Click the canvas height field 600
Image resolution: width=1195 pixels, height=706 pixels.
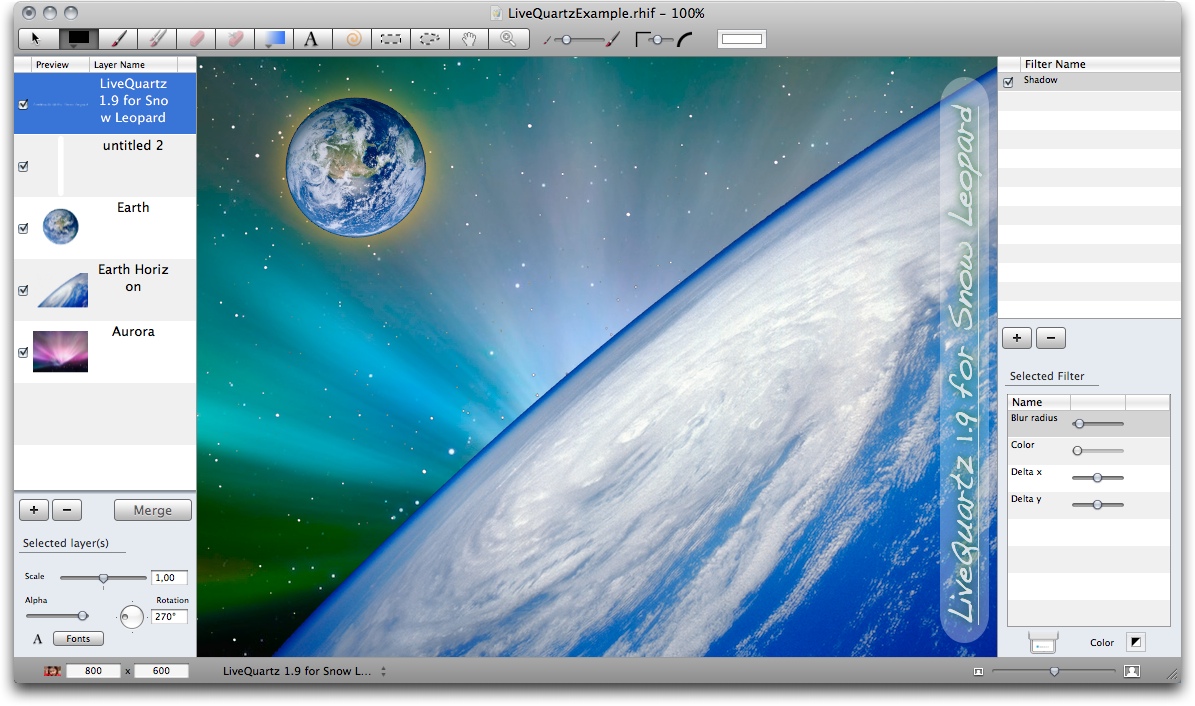point(162,671)
